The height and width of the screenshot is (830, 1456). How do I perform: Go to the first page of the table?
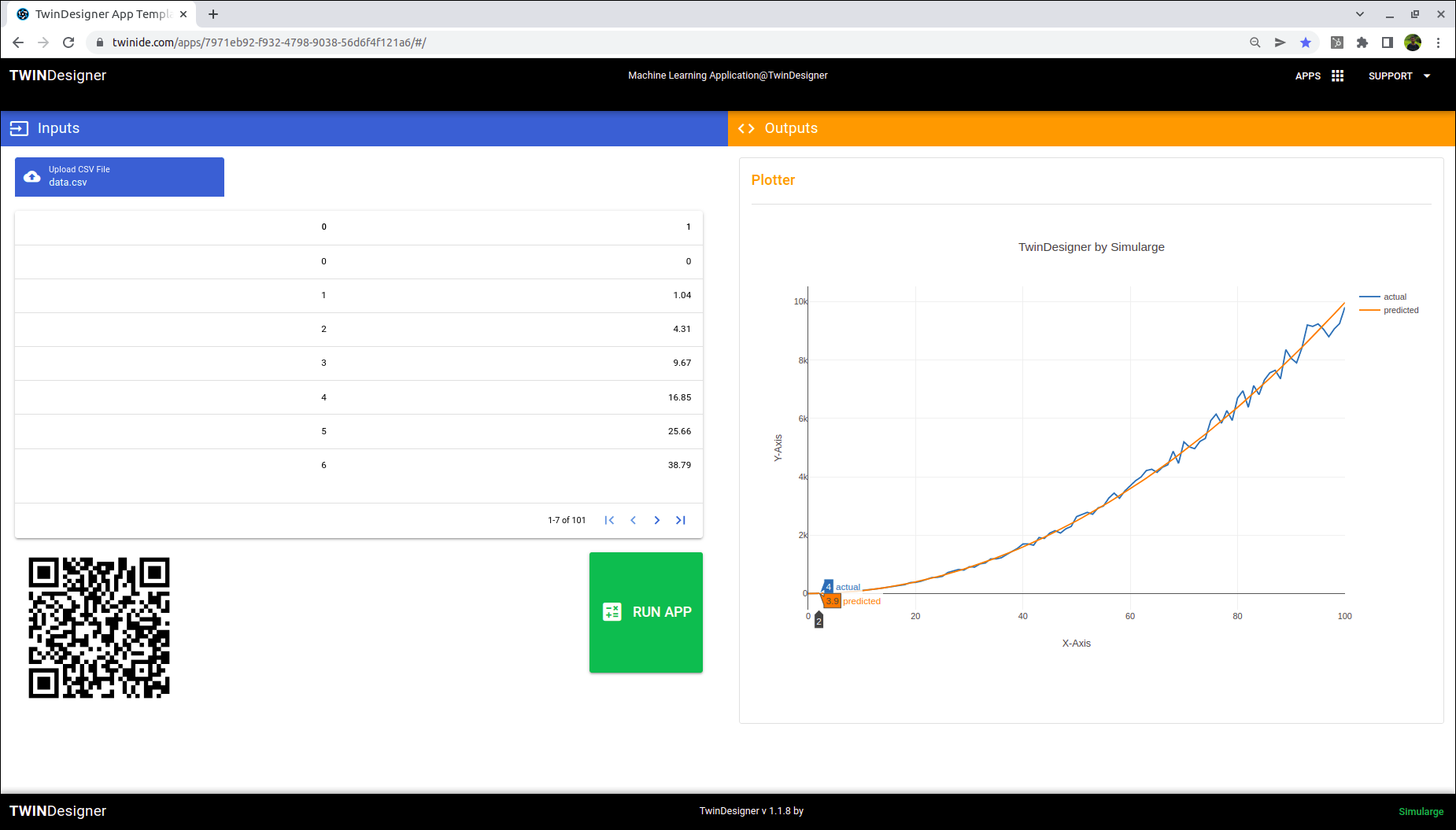coord(609,520)
